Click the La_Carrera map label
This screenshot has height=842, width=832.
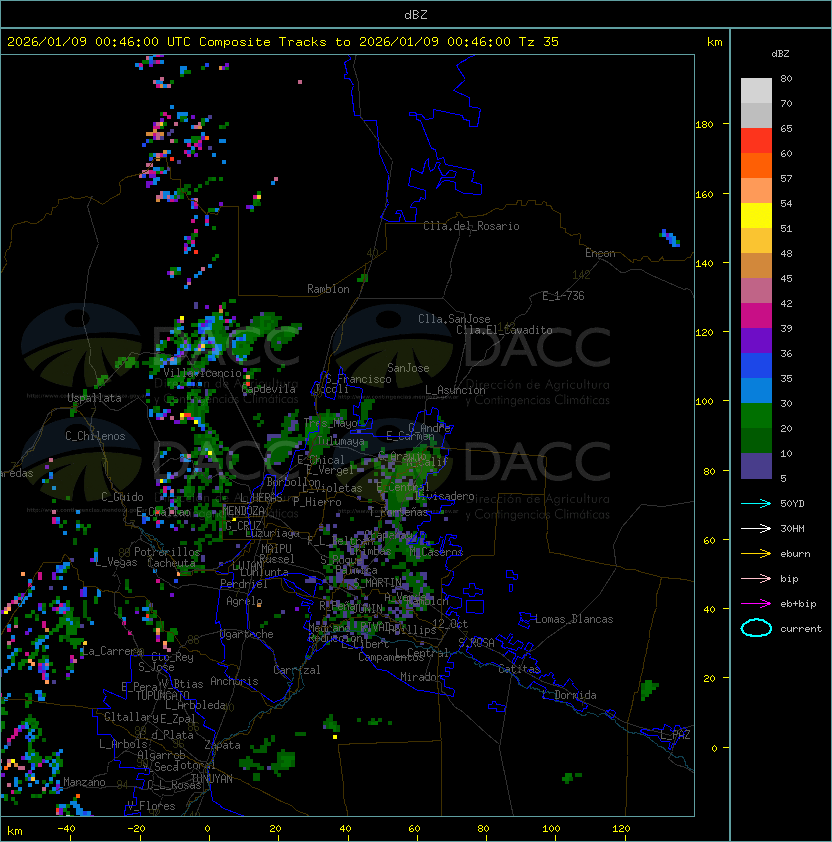[x=112, y=651]
